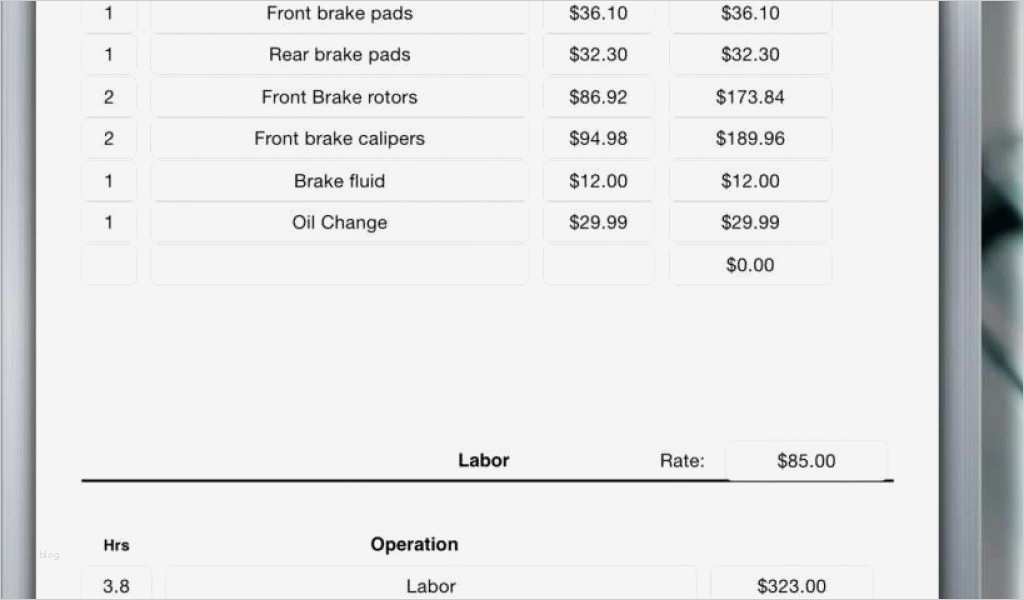
Task: Click the $0.00 total in blank row
Action: pos(750,265)
